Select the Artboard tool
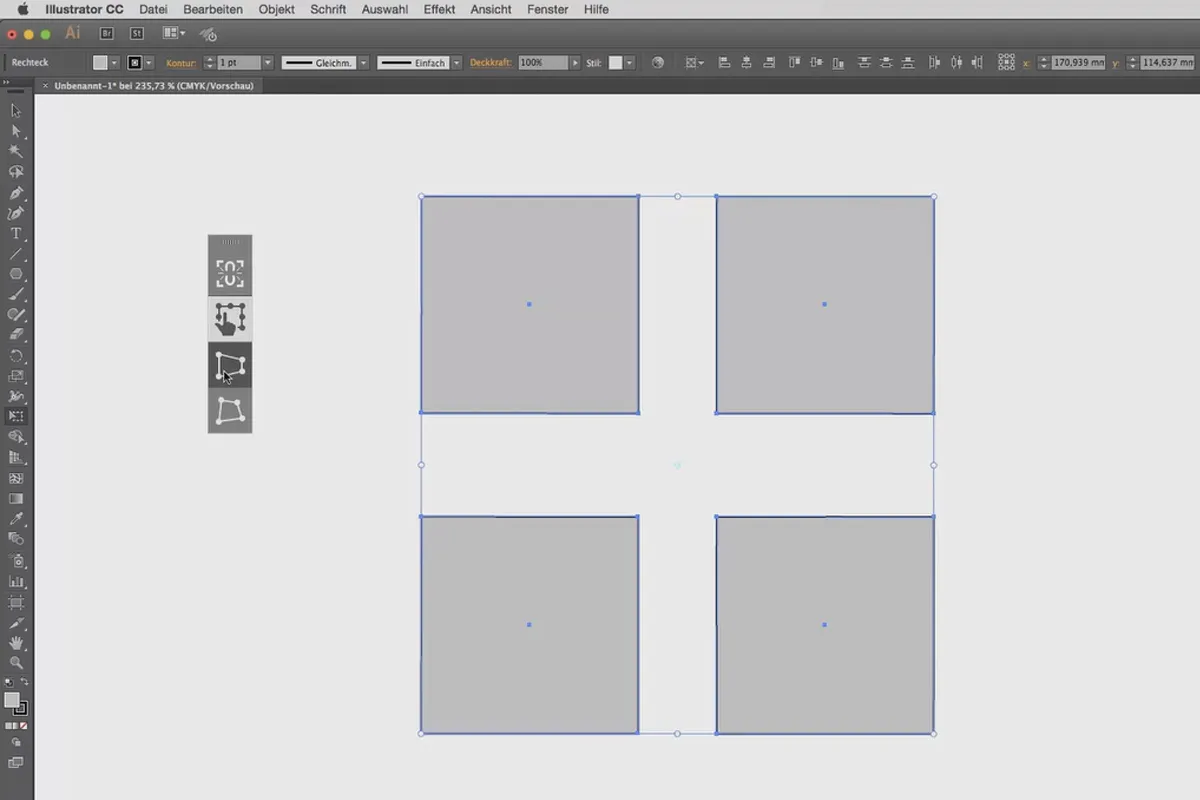The image size is (1200, 800). click(x=16, y=602)
